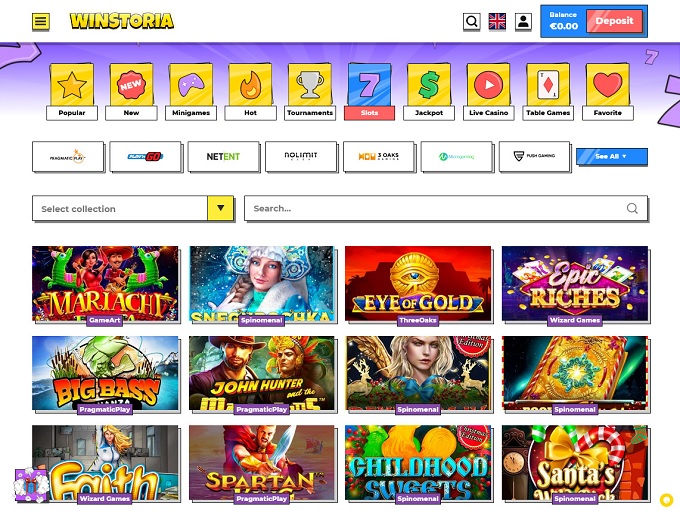The image size is (680, 511).
Task: Open the Tournaments trophy category
Action: 310,85
